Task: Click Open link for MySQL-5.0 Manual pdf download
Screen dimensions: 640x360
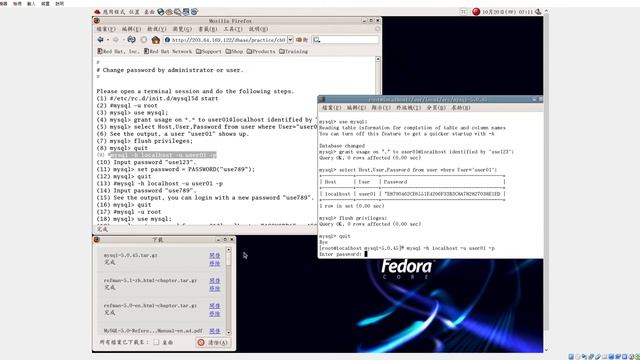Action: coord(215,331)
